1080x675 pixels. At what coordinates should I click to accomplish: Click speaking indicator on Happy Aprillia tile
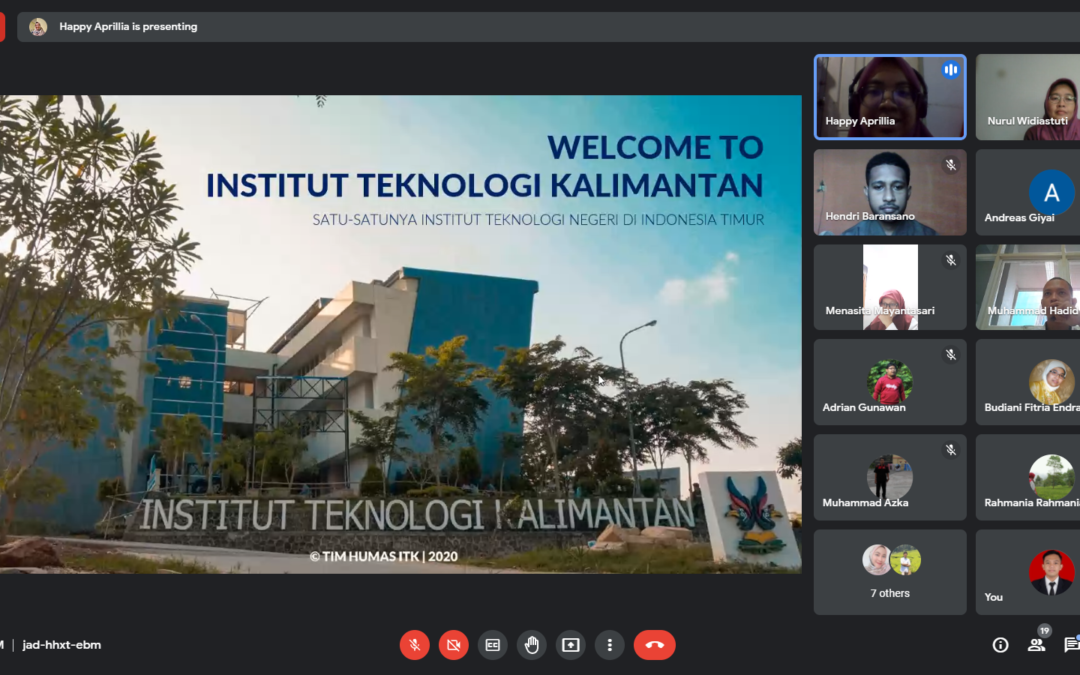[951, 70]
